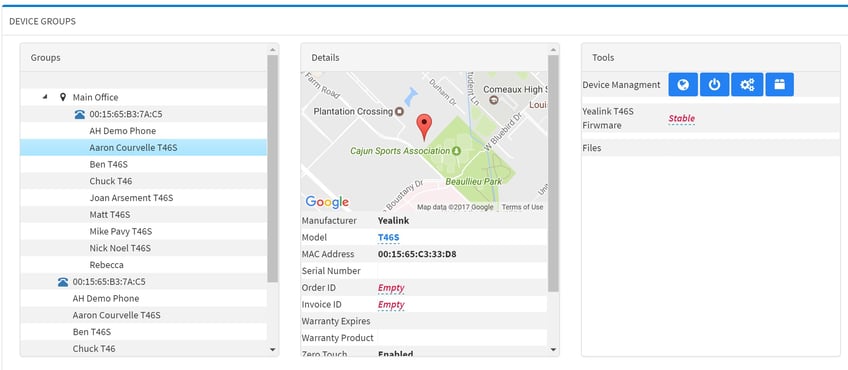
Task: Open the Terms of Use map link
Action: point(522,207)
